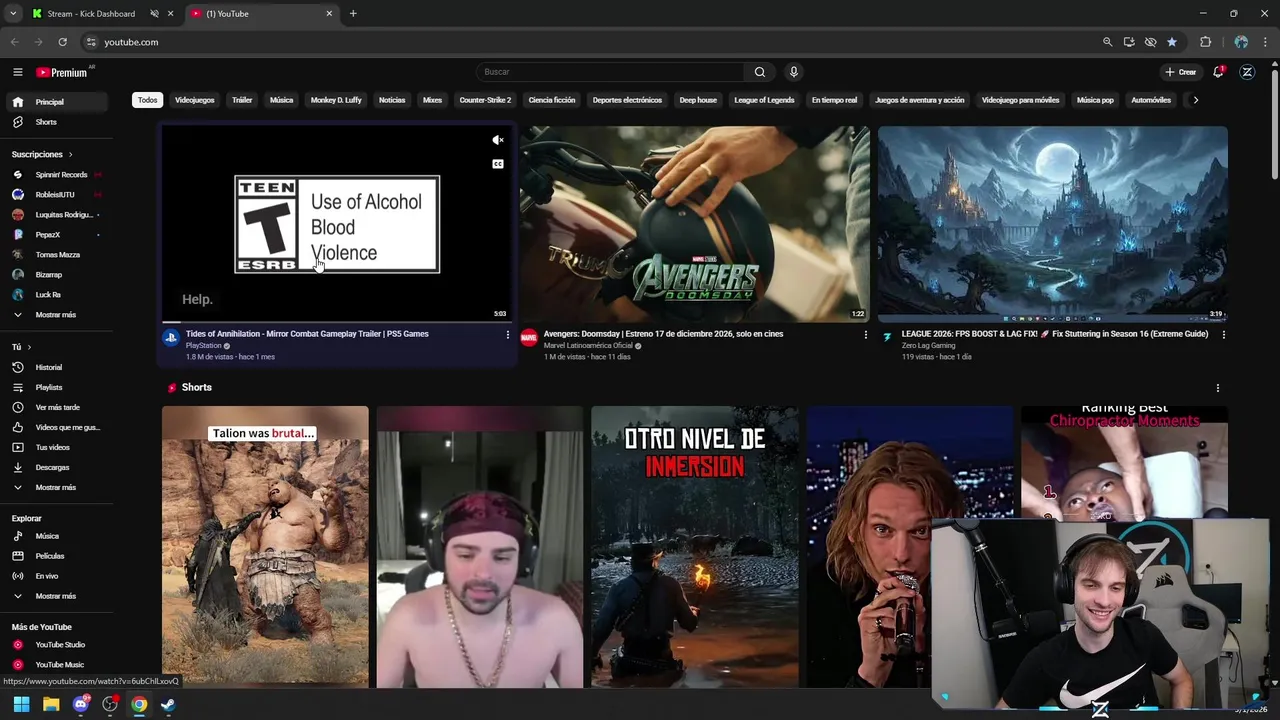Image resolution: width=1280 pixels, height=720 pixels.
Task: Open the account avatar menu
Action: pyautogui.click(x=1247, y=72)
